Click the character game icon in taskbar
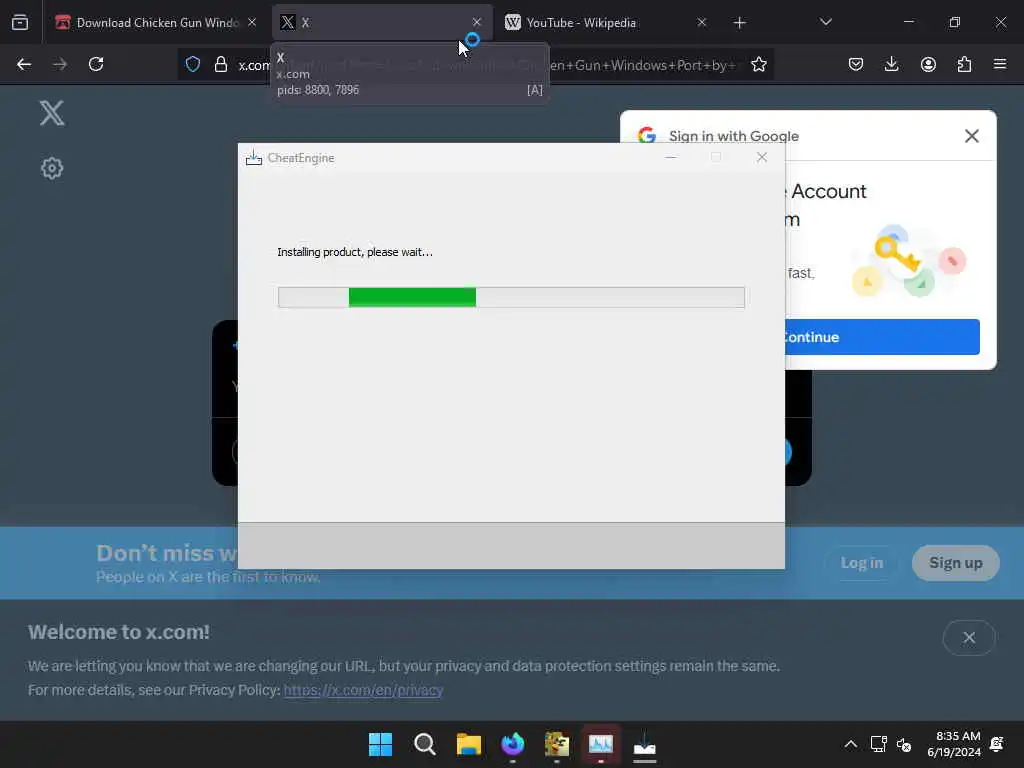Image resolution: width=1024 pixels, height=768 pixels. pyautogui.click(x=556, y=744)
